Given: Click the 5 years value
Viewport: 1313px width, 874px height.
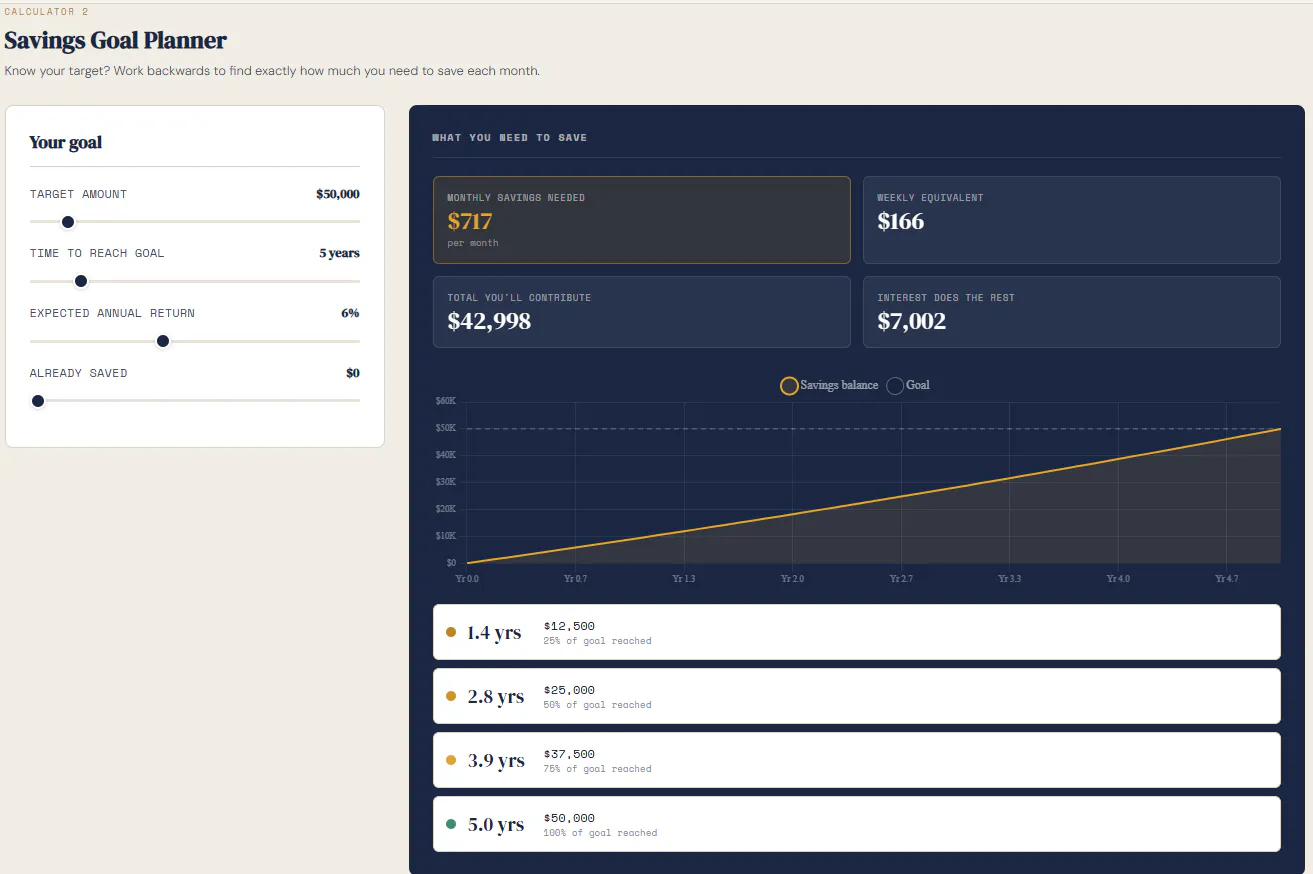Looking at the screenshot, I should tap(340, 253).
